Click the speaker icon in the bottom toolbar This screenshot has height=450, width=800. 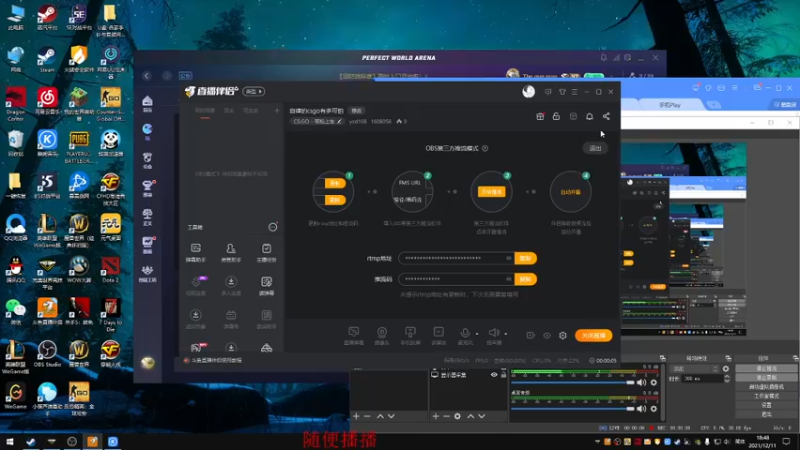[493, 333]
